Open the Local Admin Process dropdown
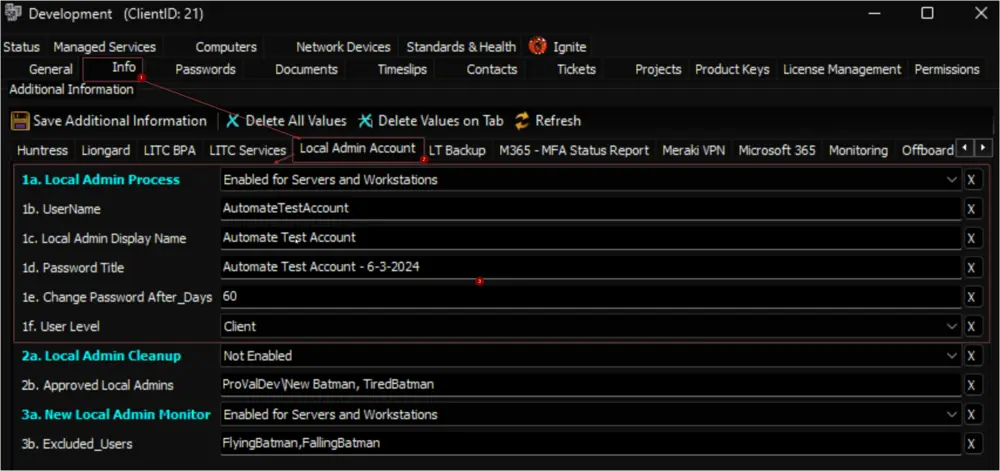The image size is (1000, 471). click(952, 180)
